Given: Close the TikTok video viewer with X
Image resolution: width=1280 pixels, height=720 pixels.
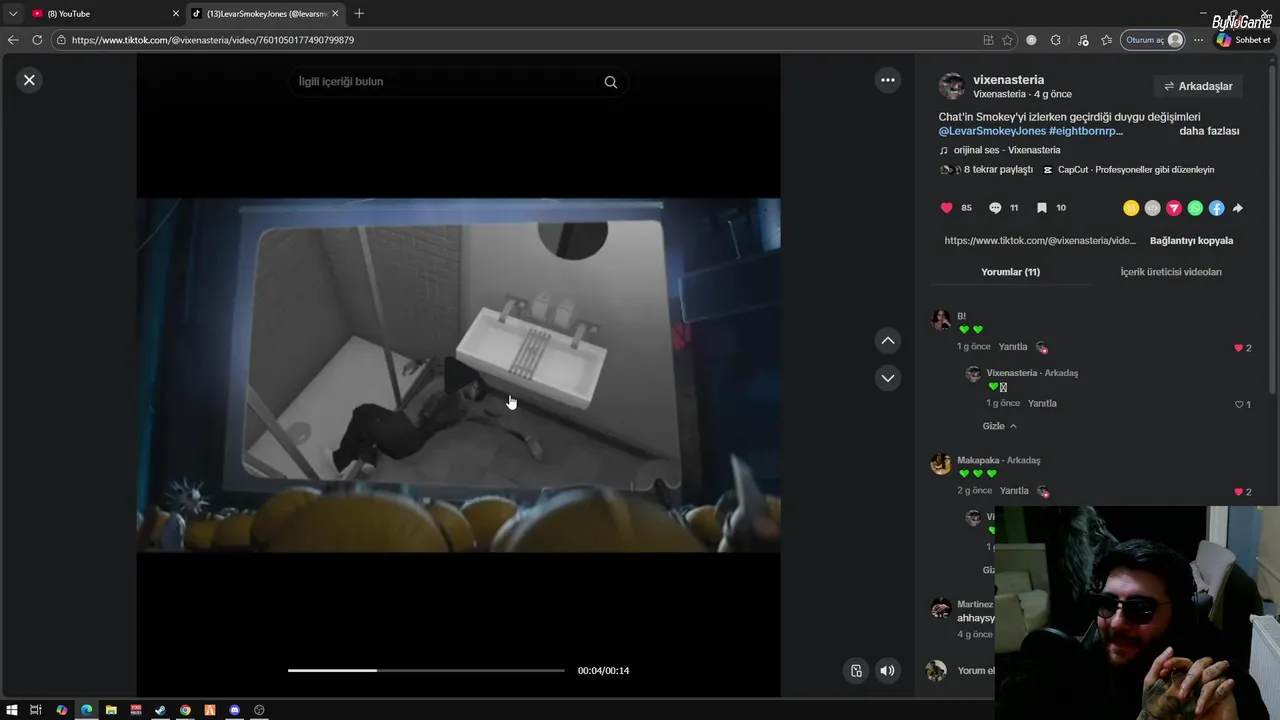Looking at the screenshot, I should 29,80.
